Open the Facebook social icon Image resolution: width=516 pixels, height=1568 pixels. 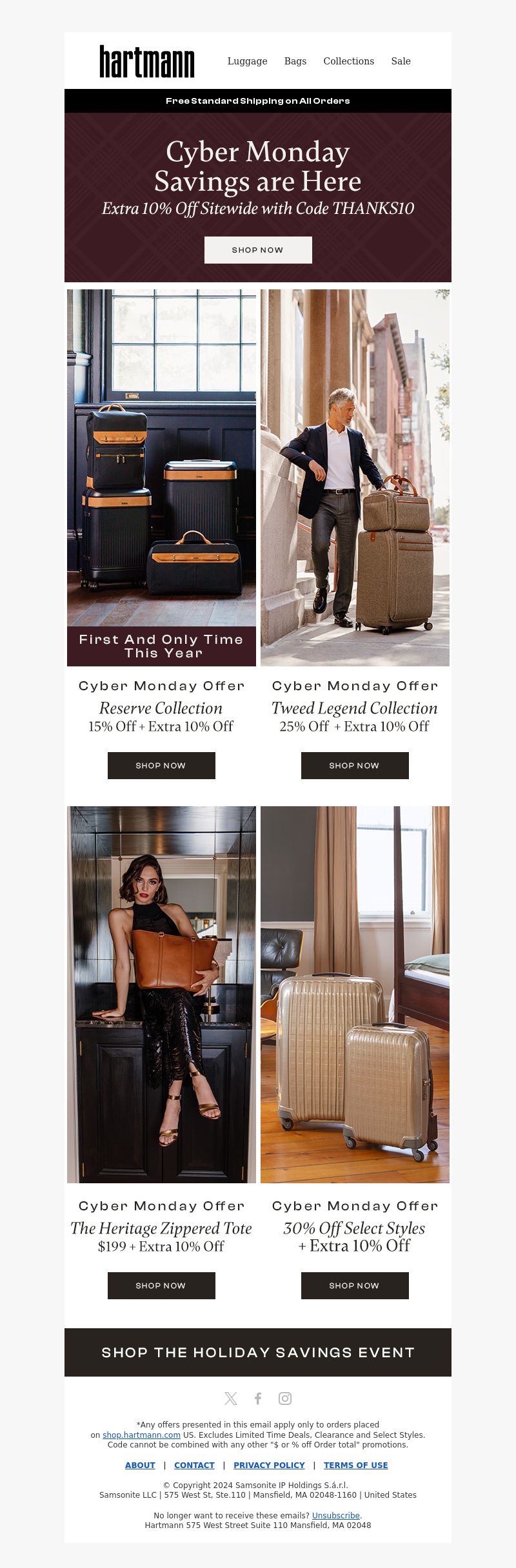258,1398
